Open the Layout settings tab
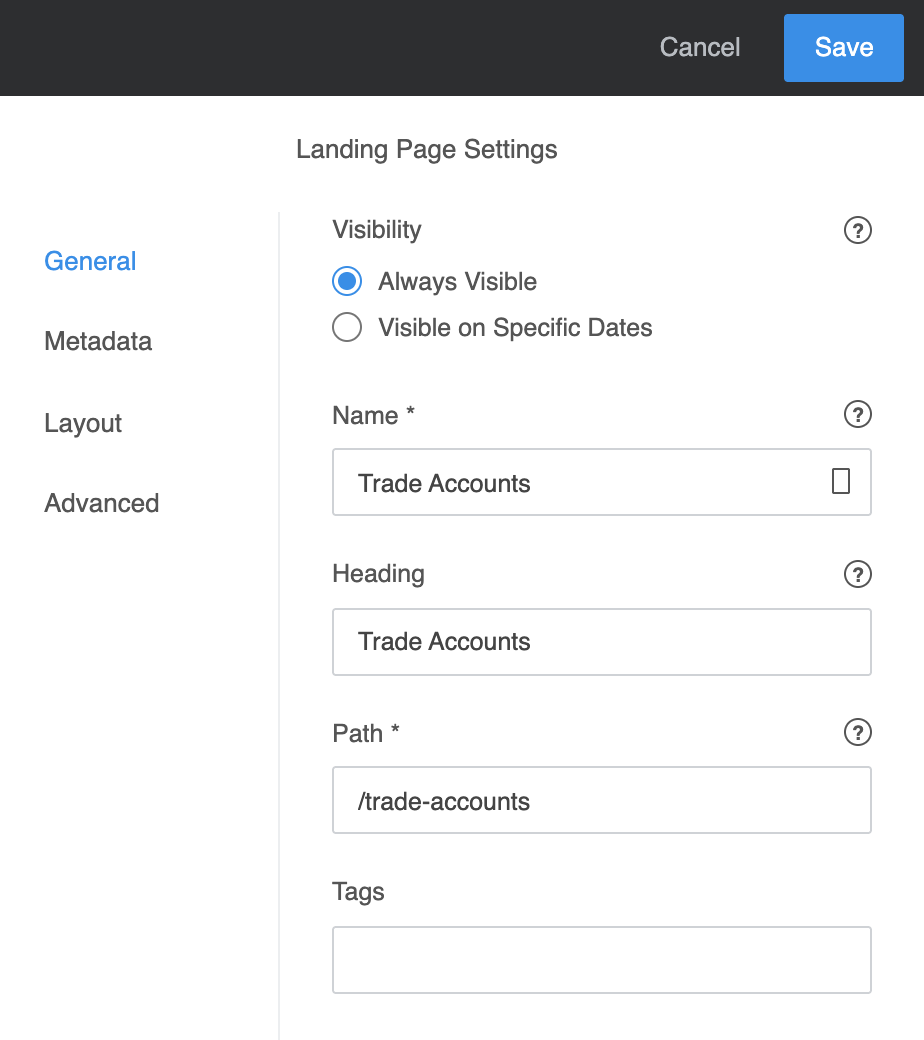This screenshot has height=1040, width=924. (83, 423)
